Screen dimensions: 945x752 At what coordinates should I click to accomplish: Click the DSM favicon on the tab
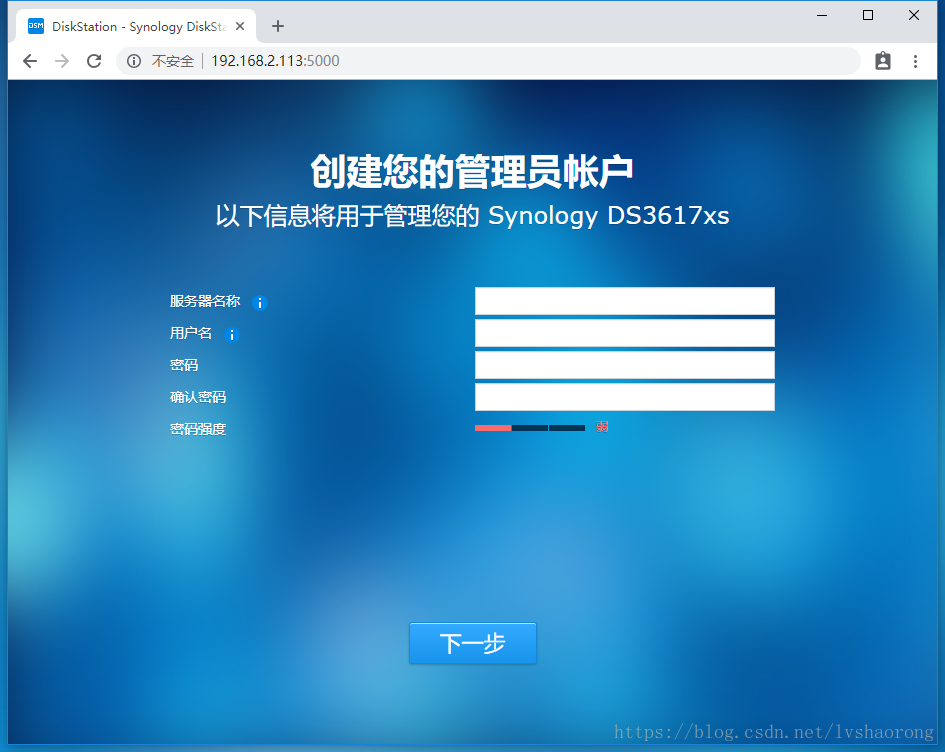coord(36,26)
